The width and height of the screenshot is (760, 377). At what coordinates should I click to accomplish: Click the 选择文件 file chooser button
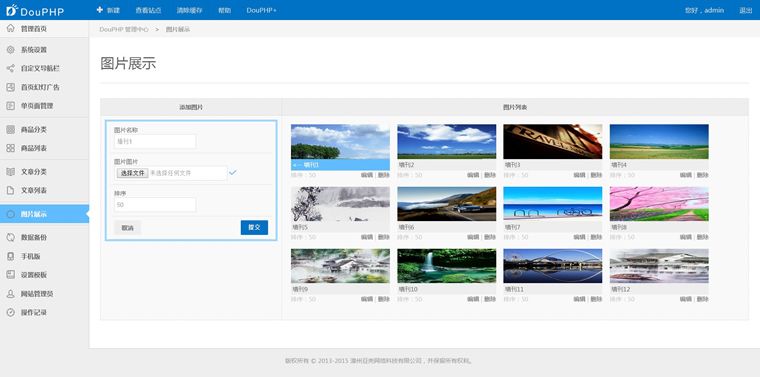coord(132,173)
